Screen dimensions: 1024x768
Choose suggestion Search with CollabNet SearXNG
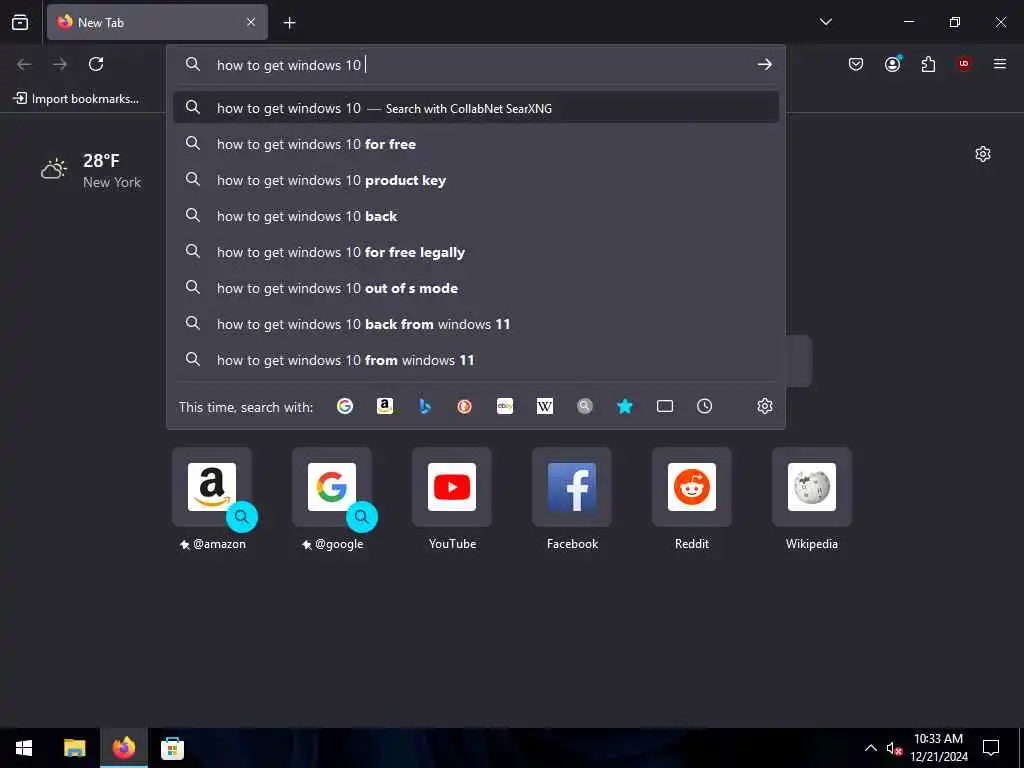tap(475, 108)
